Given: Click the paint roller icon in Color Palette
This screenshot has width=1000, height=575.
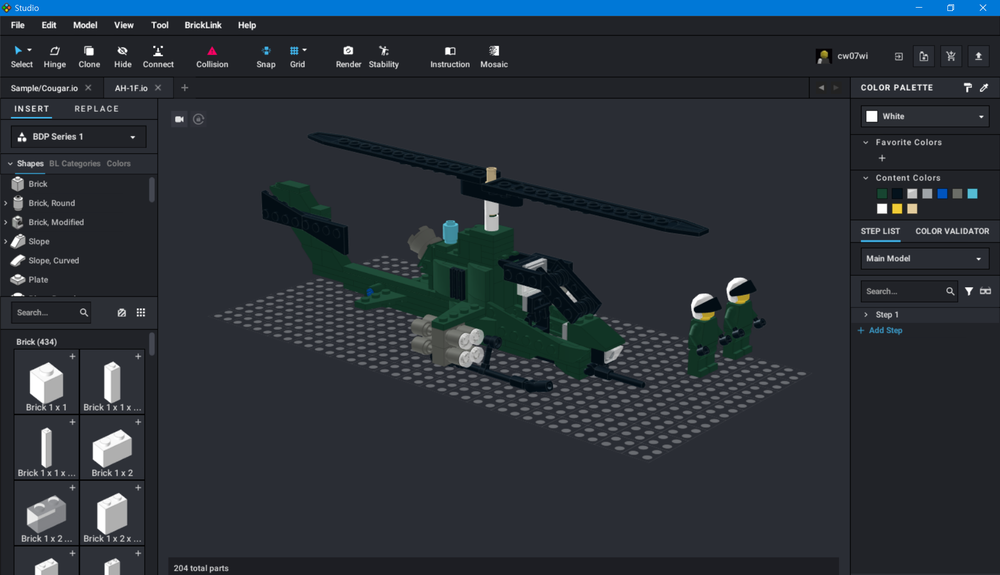Looking at the screenshot, I should pos(967,88).
